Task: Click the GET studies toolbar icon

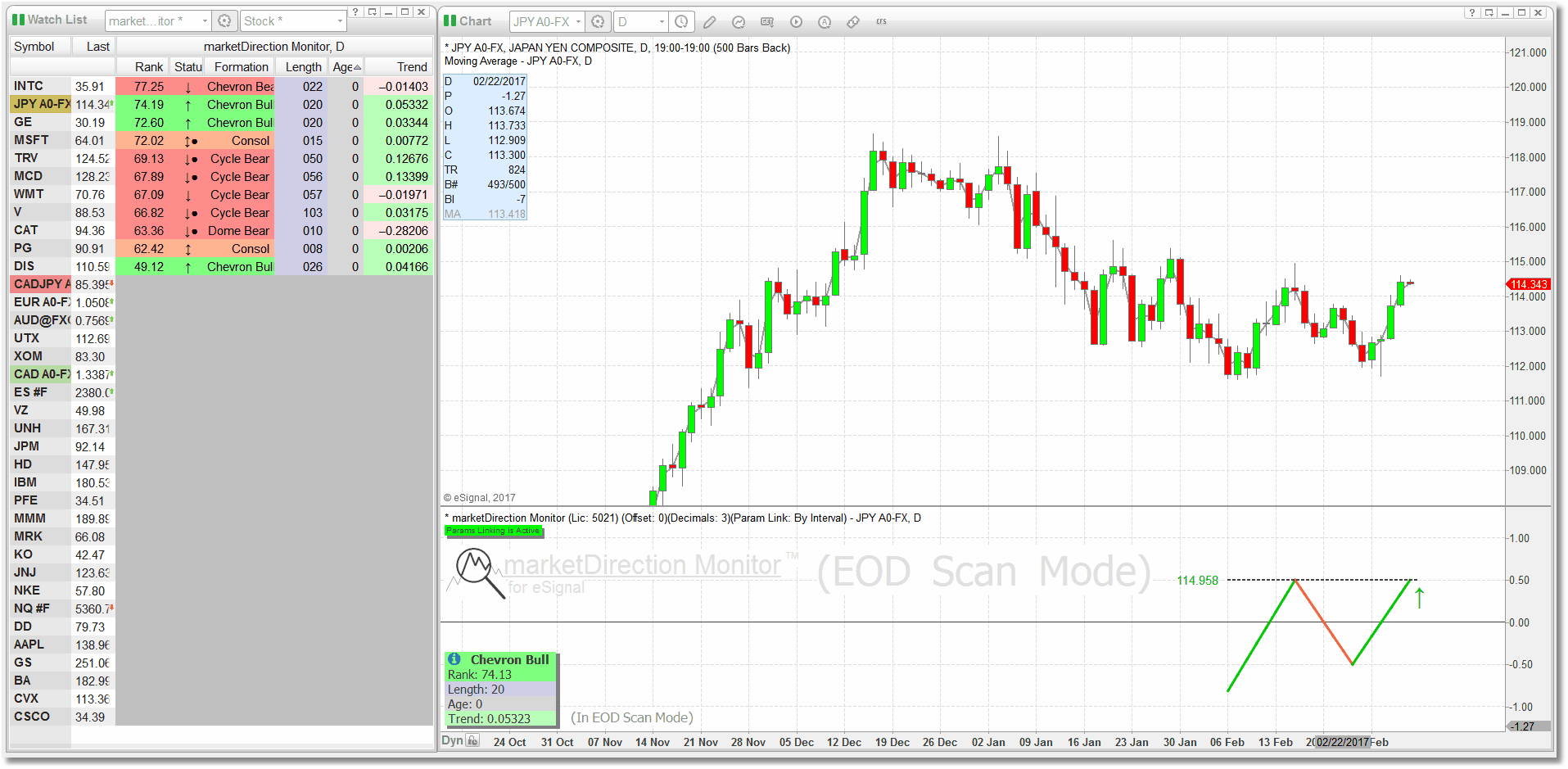Action: (x=767, y=22)
